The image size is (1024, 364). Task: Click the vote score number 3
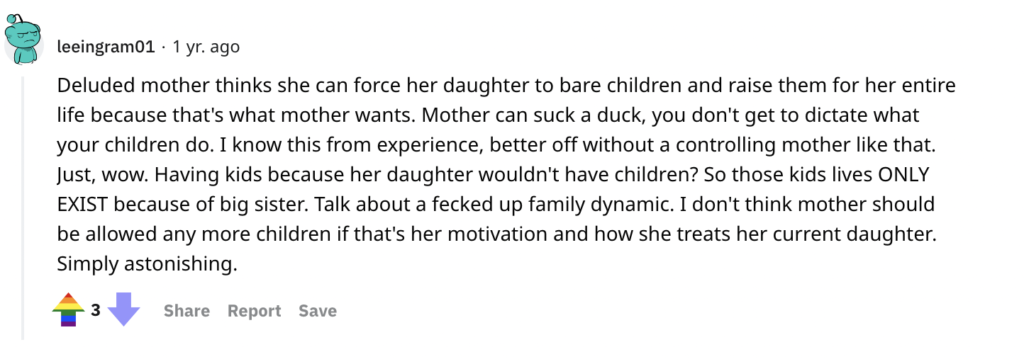tap(95, 310)
